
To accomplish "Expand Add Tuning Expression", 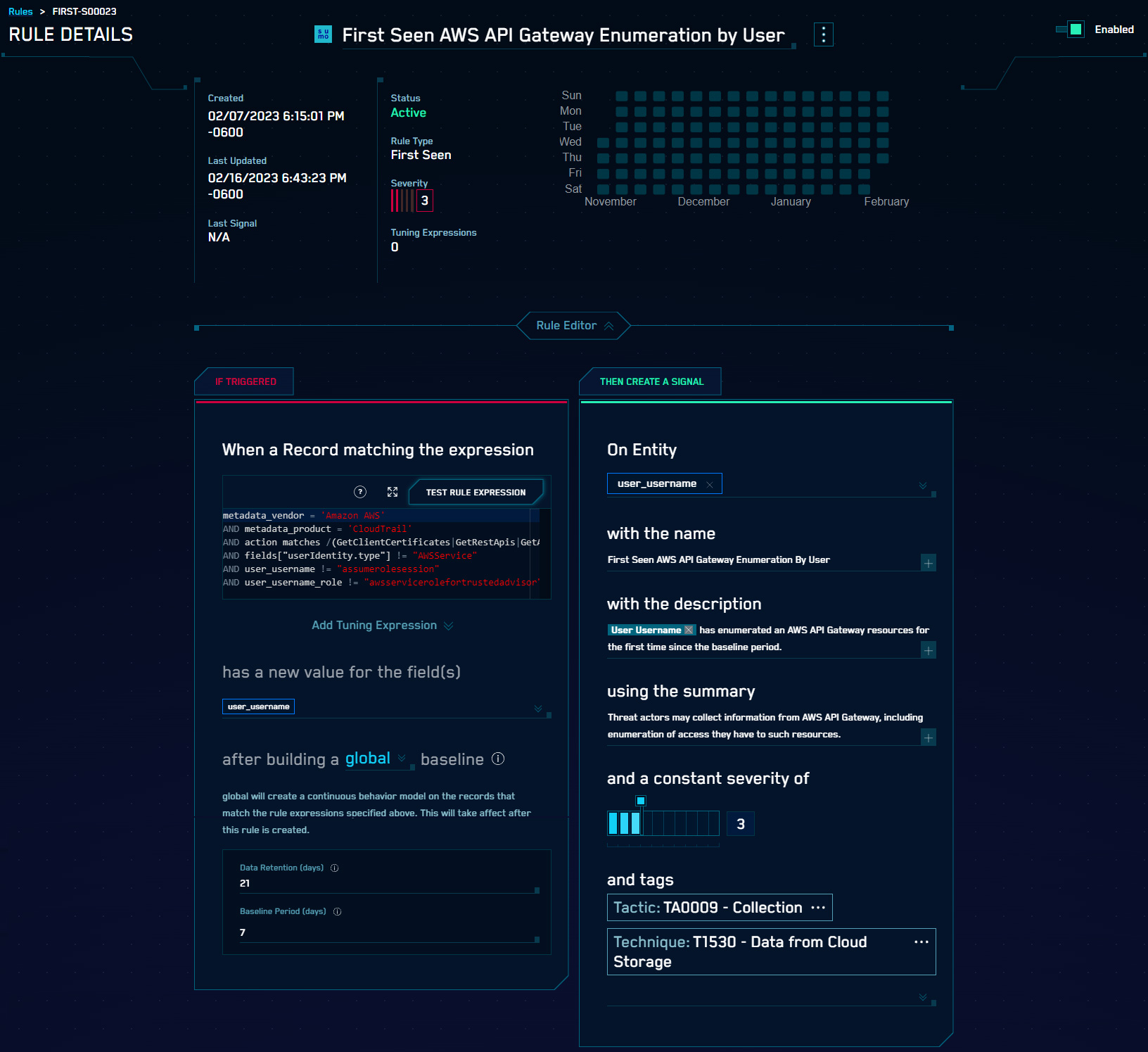I will [383, 625].
